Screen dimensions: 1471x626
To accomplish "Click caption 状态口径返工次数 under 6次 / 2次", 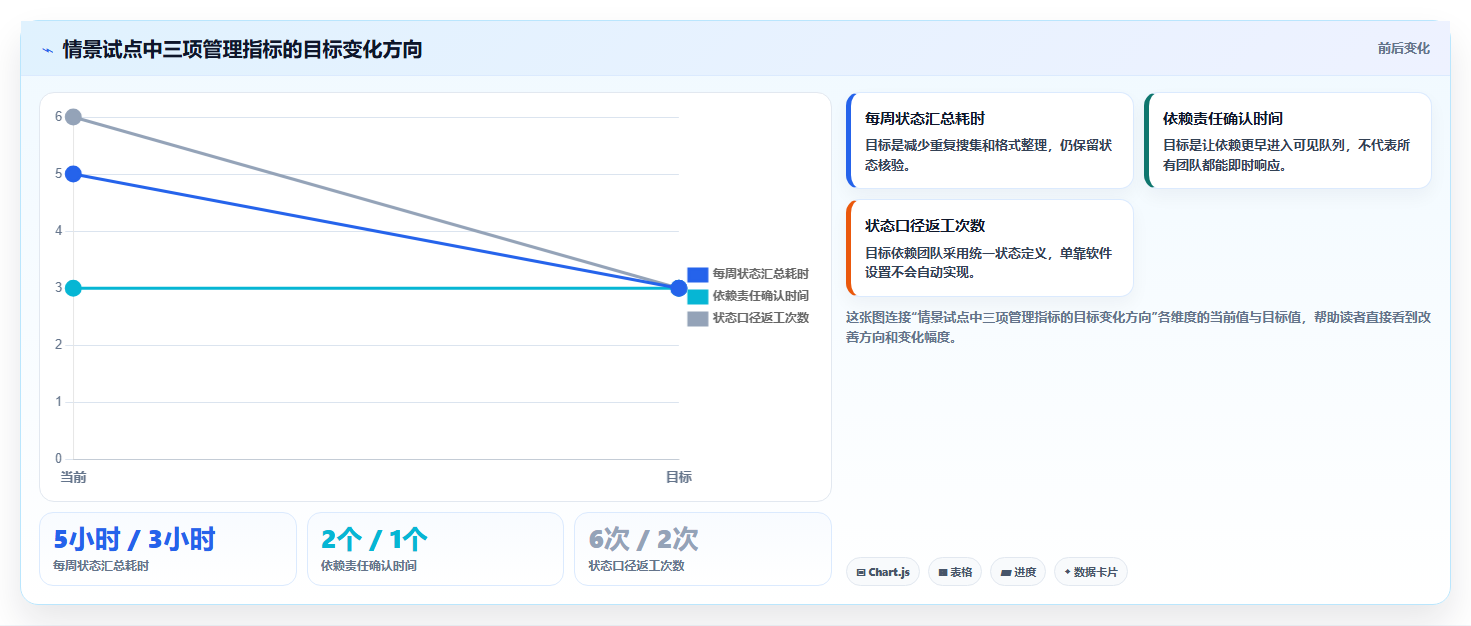I will (637, 566).
